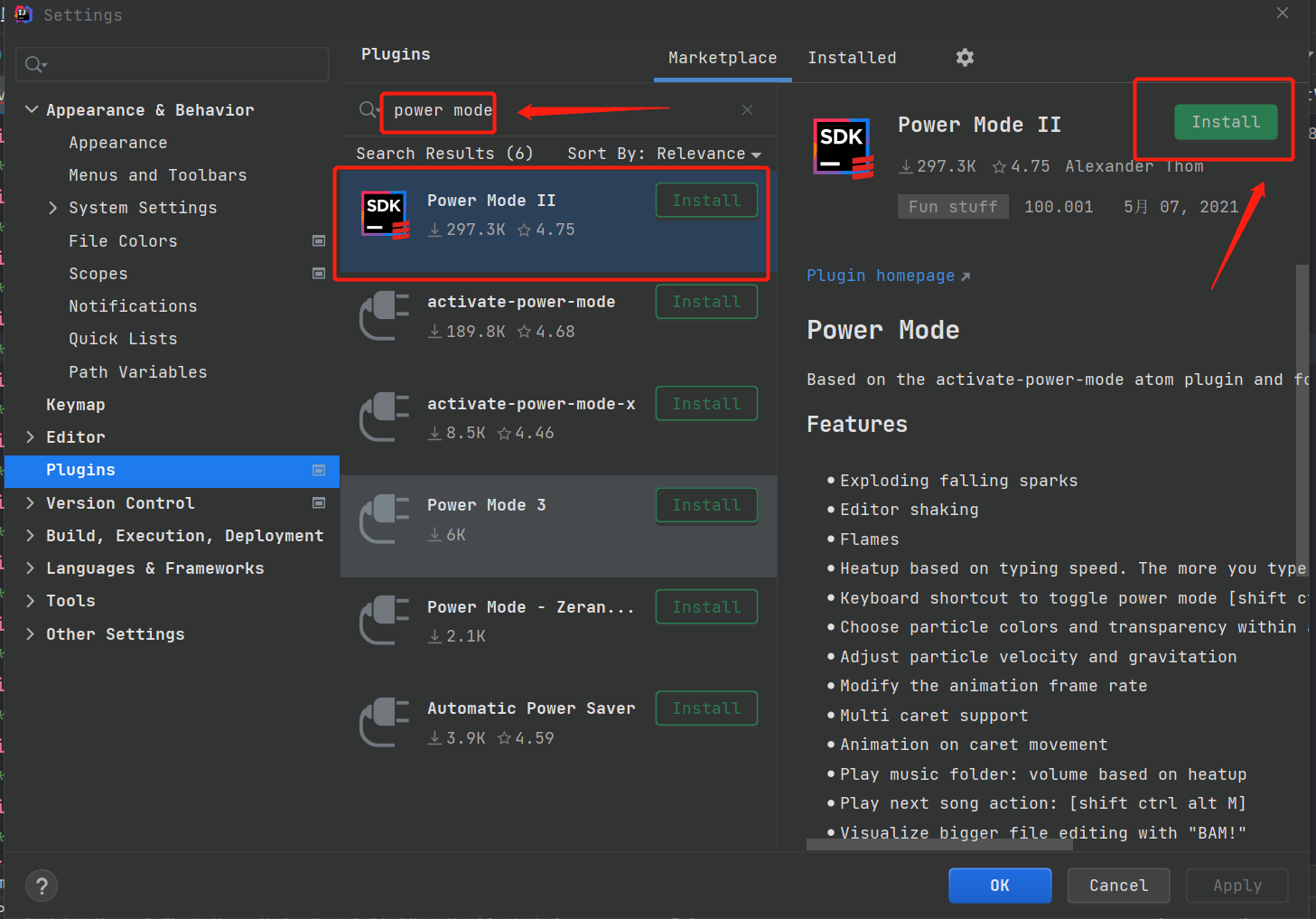Click the Power Mode II SDK icon in results
The height and width of the screenshot is (919, 1316).
[386, 215]
